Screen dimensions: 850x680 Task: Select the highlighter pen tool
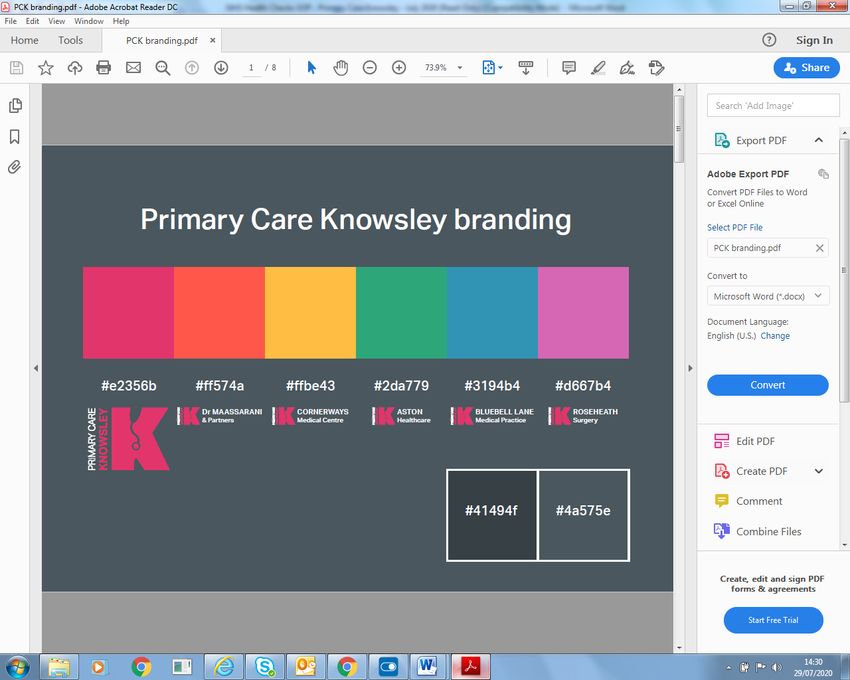[x=598, y=68]
